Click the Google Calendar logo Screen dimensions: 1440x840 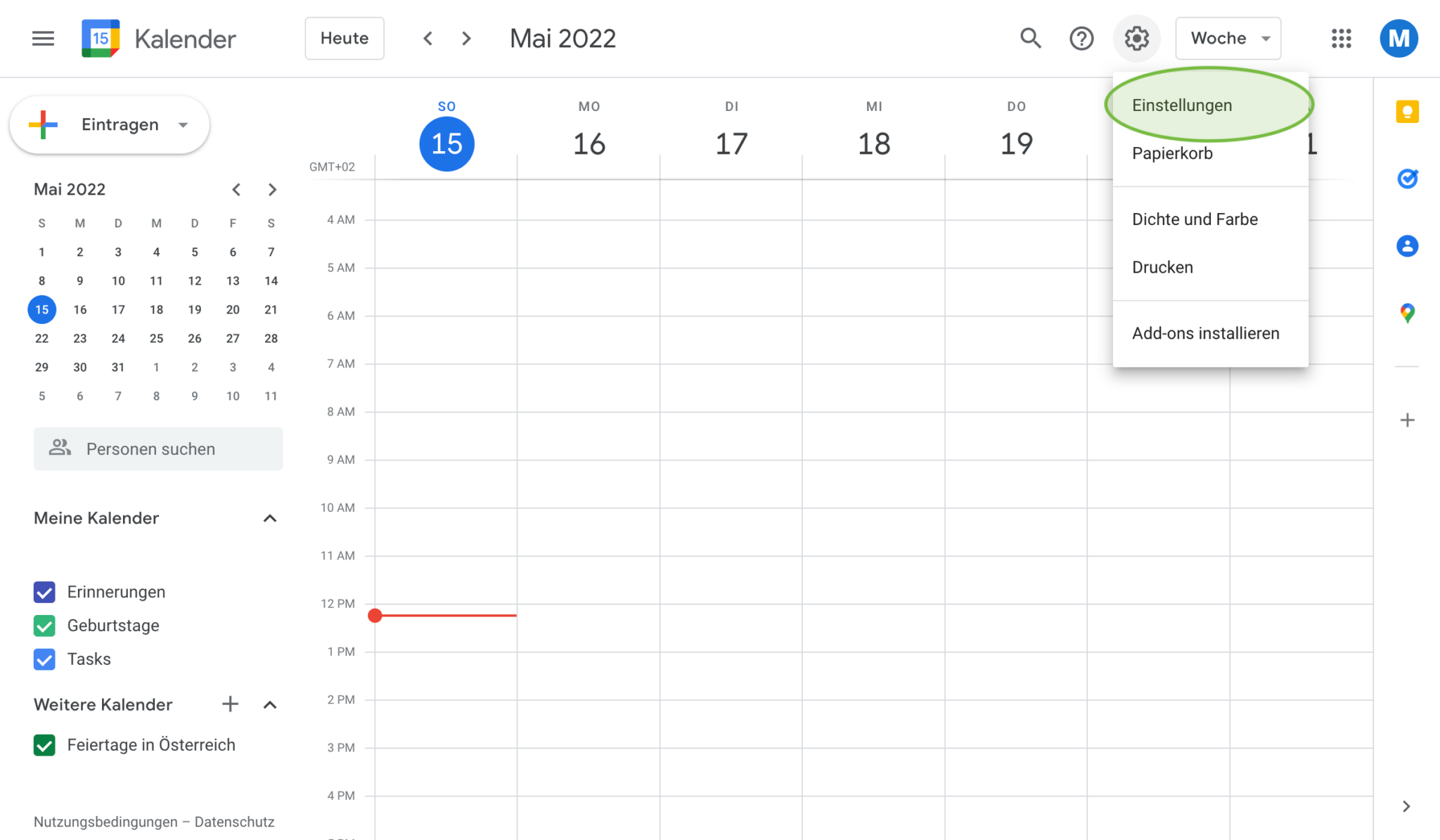tap(101, 38)
